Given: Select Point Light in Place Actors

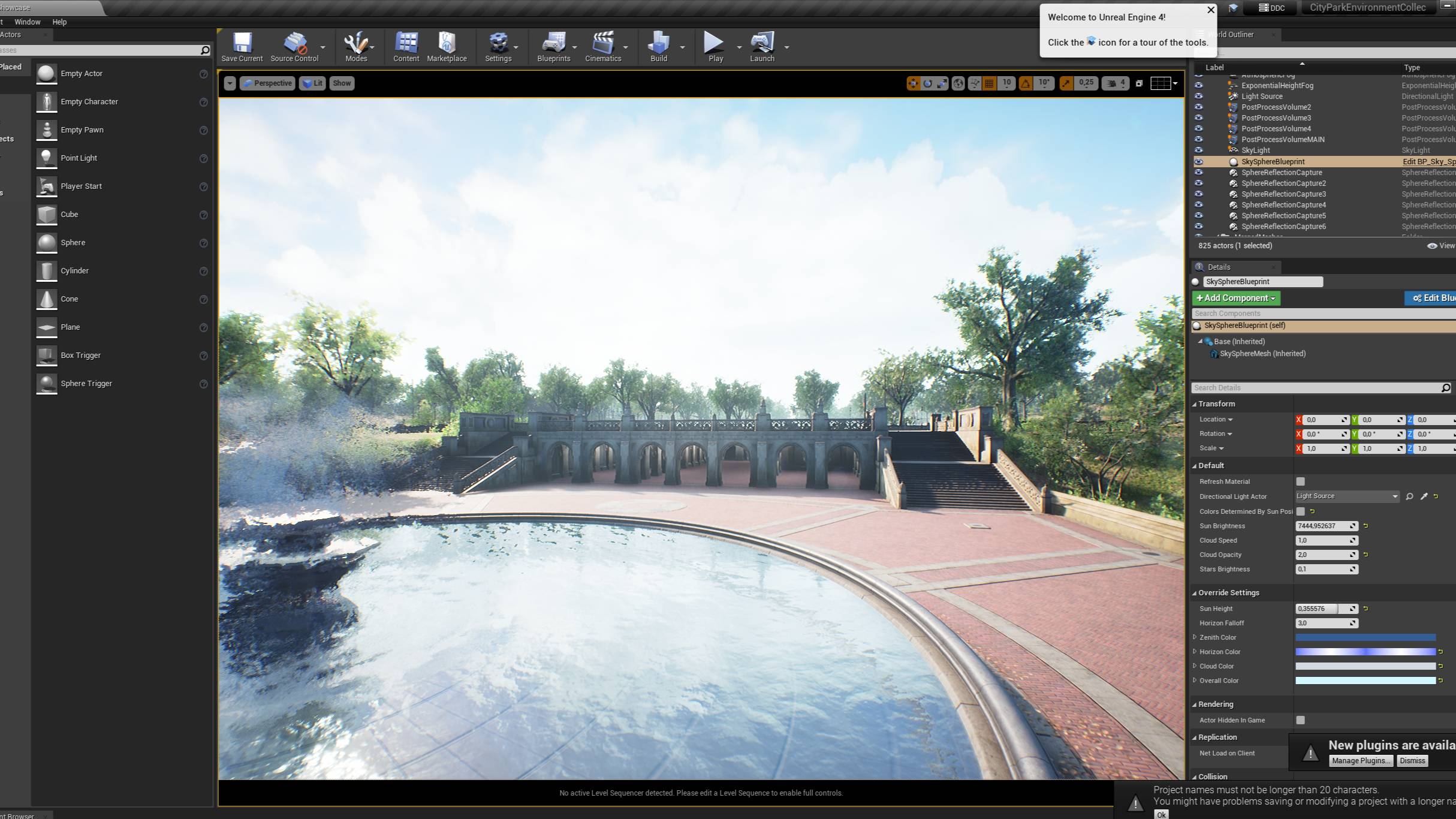Looking at the screenshot, I should pyautogui.click(x=79, y=158).
